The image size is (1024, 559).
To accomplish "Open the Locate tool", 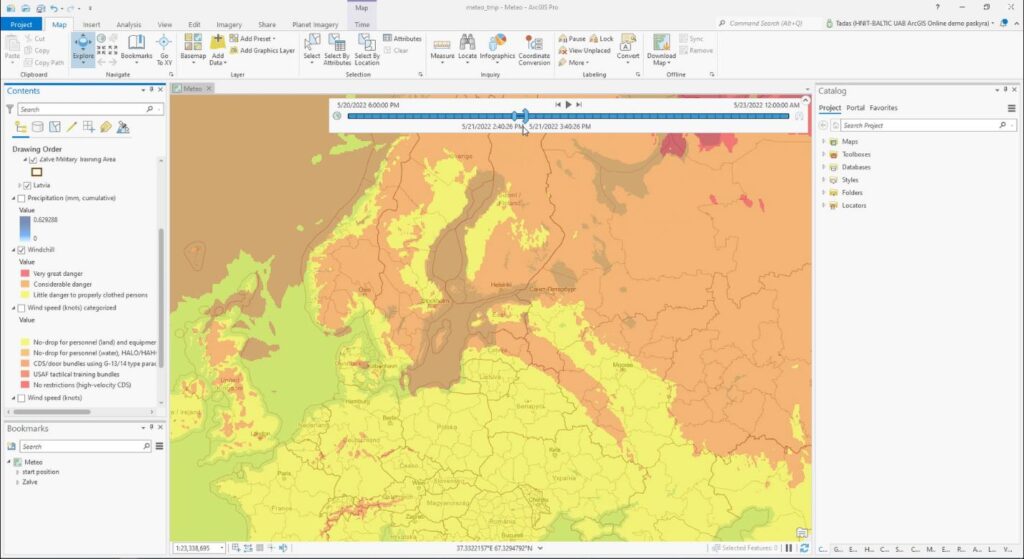I will [467, 45].
